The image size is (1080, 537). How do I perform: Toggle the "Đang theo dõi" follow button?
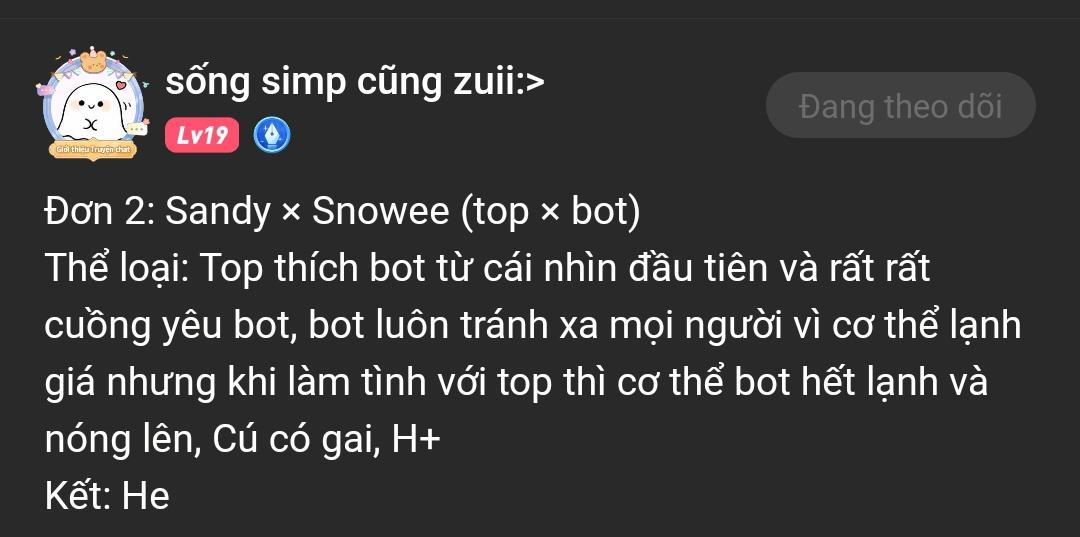click(x=900, y=105)
